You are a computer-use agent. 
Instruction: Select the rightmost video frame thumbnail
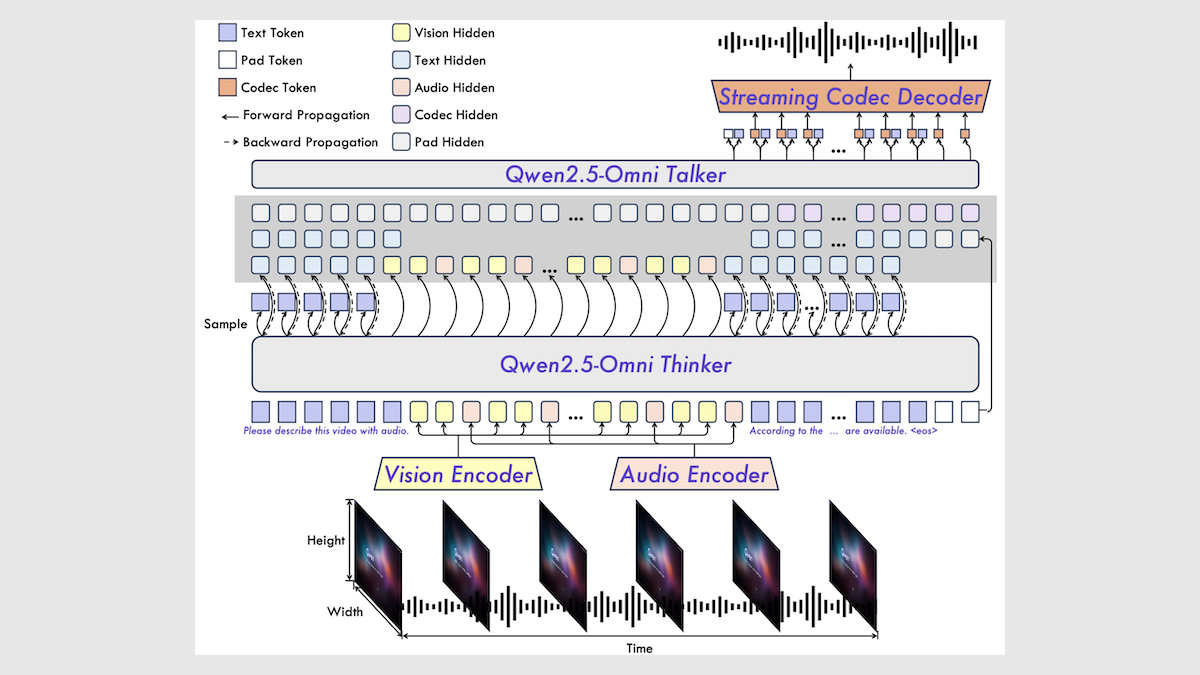tap(852, 565)
